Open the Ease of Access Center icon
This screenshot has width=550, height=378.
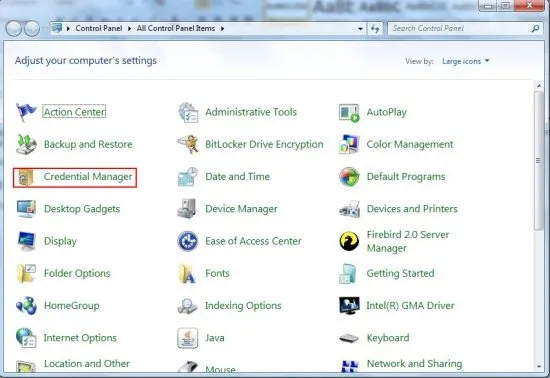pyautogui.click(x=188, y=241)
